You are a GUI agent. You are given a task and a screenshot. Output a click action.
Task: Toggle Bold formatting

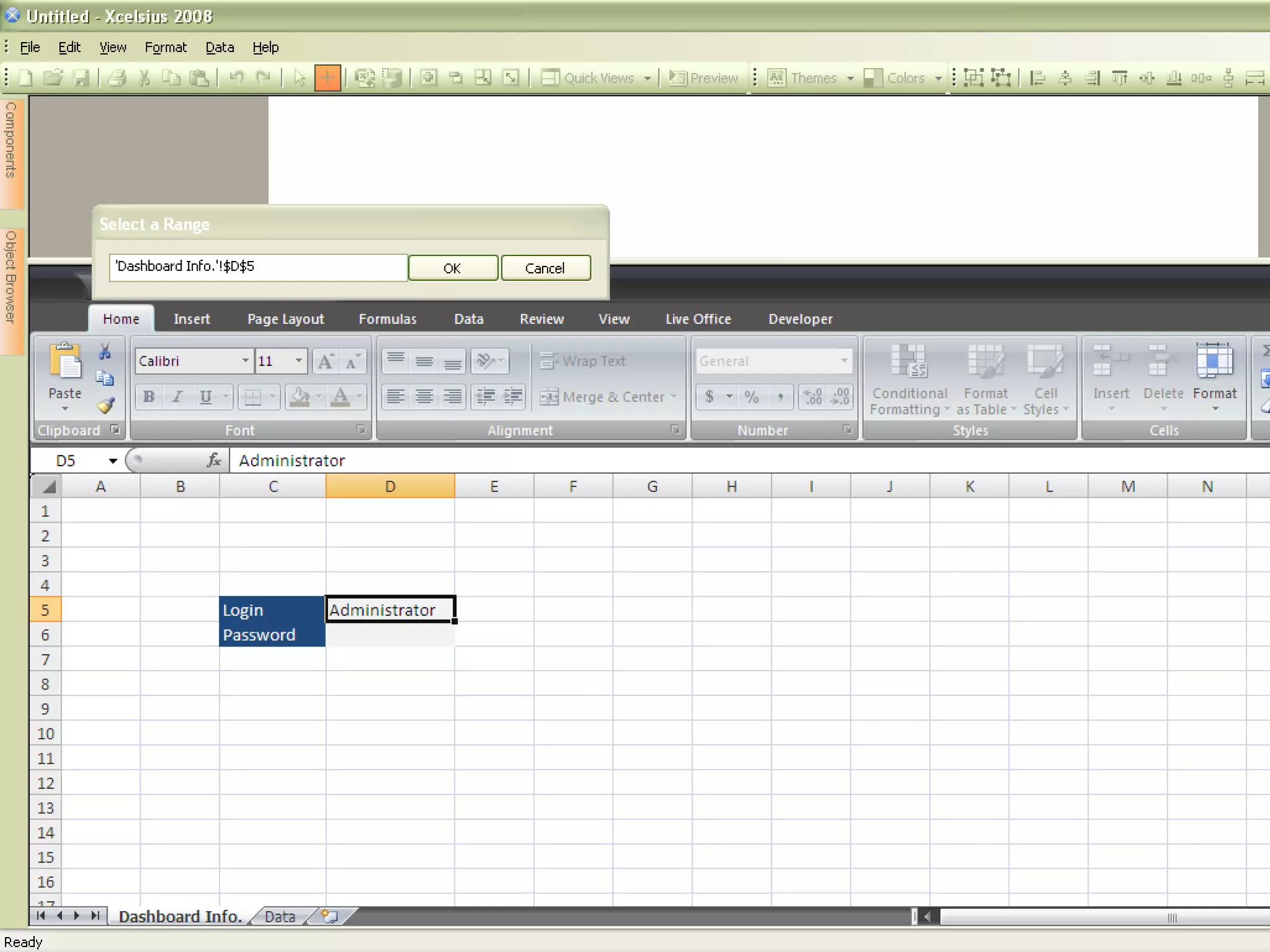pyautogui.click(x=149, y=397)
